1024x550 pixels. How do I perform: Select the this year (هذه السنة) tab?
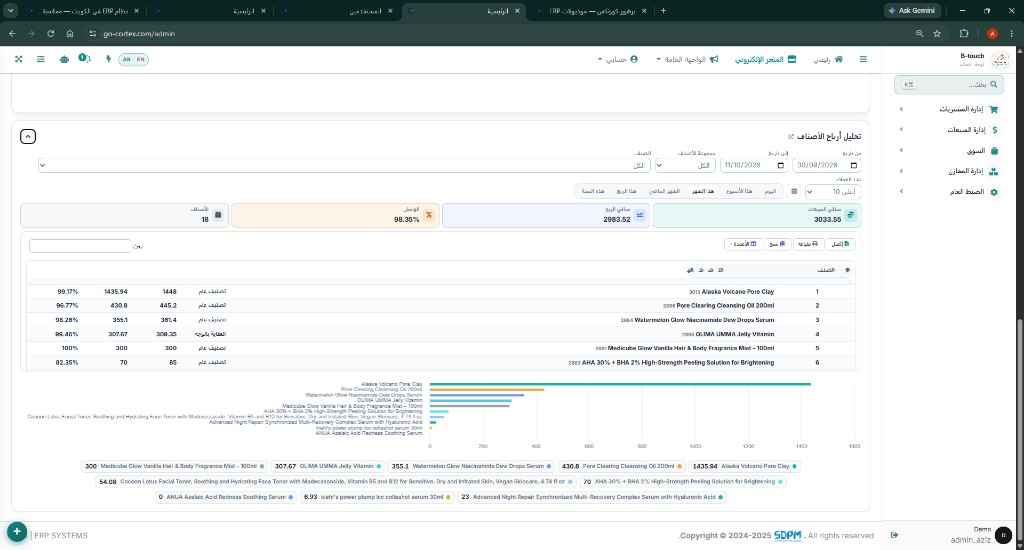pyautogui.click(x=593, y=191)
